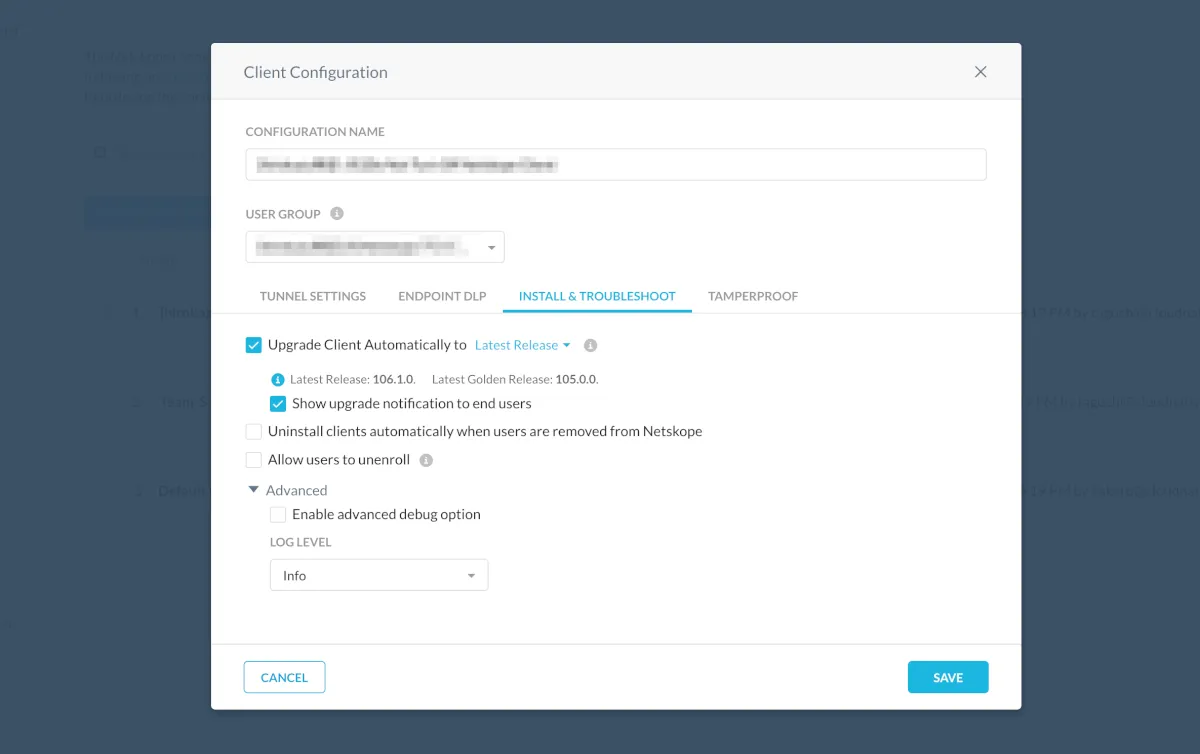The image size is (1200, 754).
Task: Switch to the Tunnel Settings tab
Action: click(x=313, y=296)
